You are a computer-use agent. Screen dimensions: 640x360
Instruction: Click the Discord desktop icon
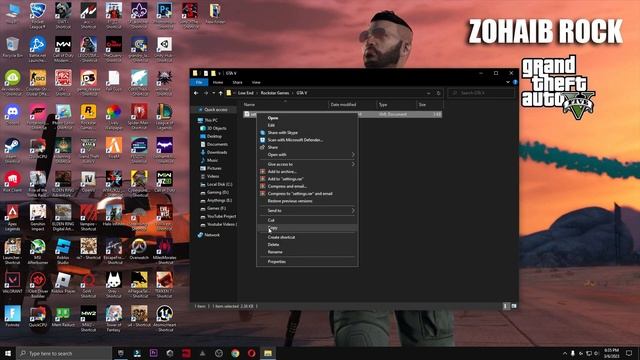pyautogui.click(x=12, y=115)
